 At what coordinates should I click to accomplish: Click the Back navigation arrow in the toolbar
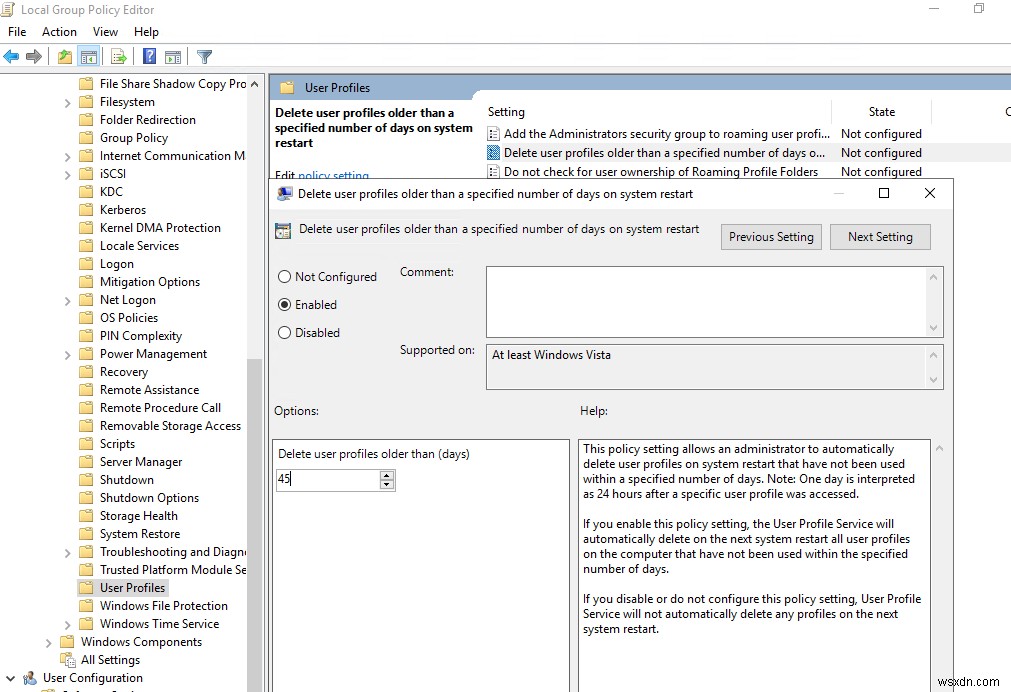(x=10, y=56)
